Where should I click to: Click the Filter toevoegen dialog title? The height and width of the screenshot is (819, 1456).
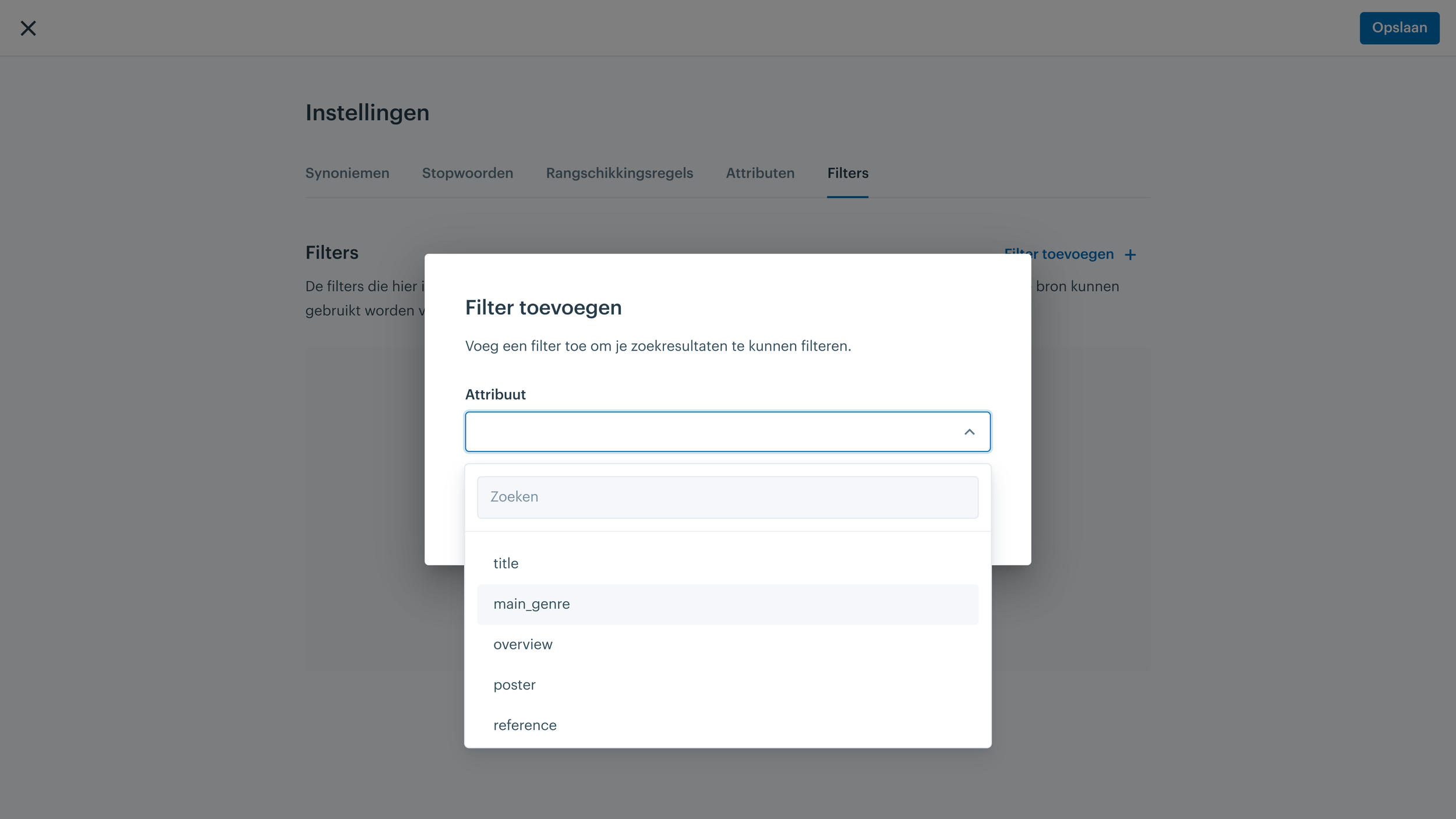(x=543, y=307)
